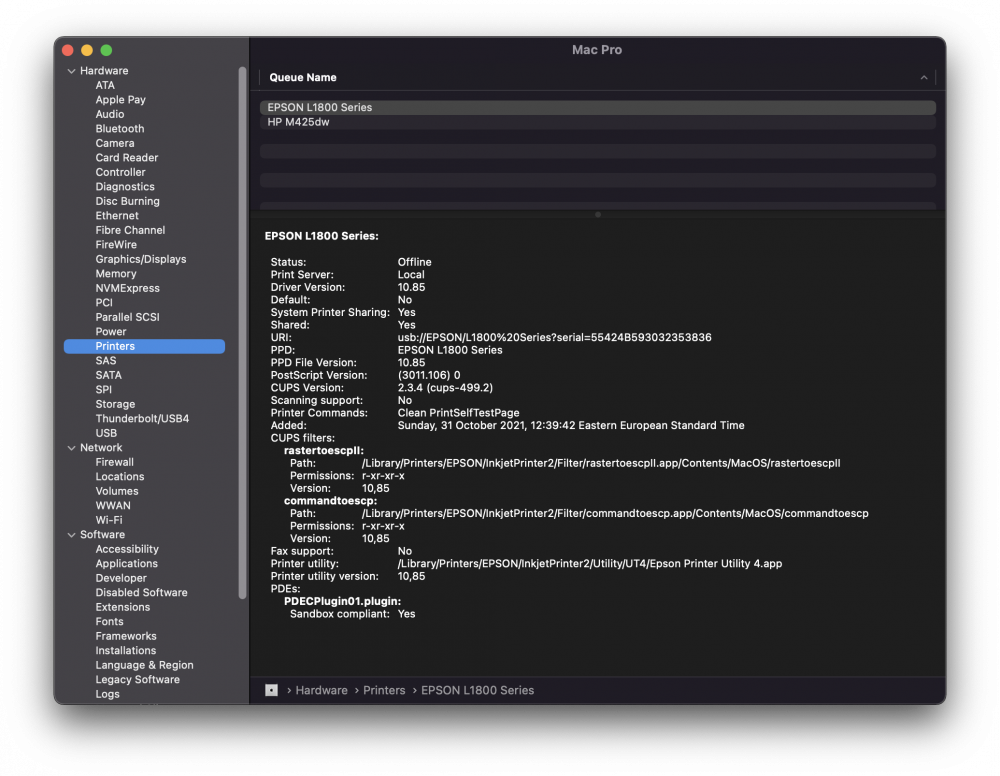The image size is (1000, 776).
Task: Select the HP M425dw queue row
Action: click(598, 122)
